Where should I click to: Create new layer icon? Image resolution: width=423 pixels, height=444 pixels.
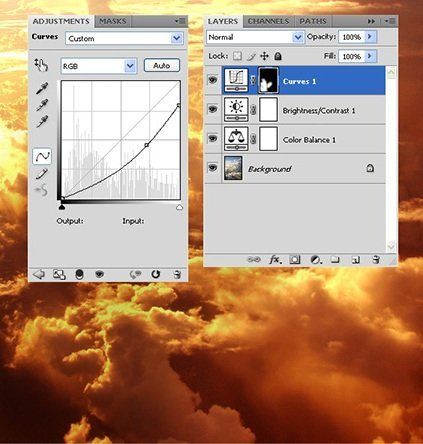356,259
